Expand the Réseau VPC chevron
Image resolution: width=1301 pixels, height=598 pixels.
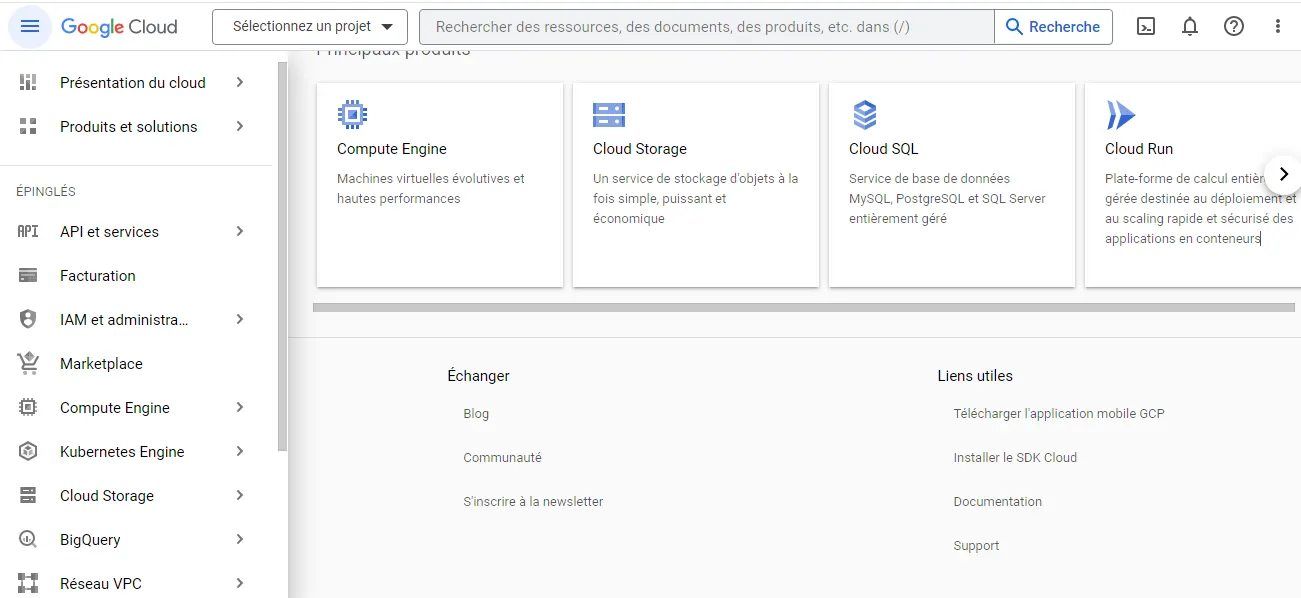(240, 583)
